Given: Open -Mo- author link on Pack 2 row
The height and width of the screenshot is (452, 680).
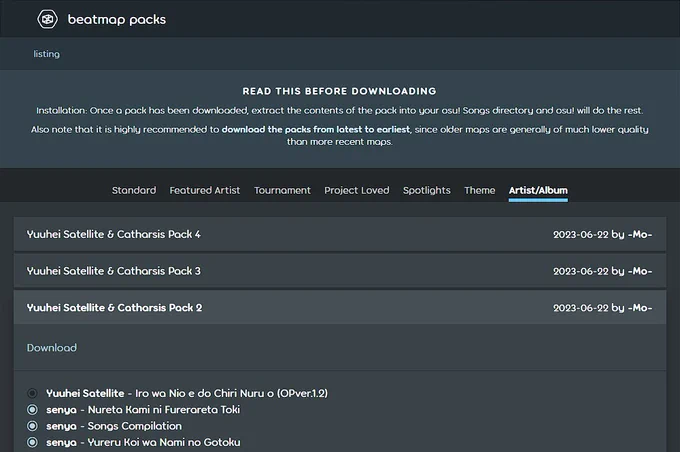Looking at the screenshot, I should (x=640, y=308).
